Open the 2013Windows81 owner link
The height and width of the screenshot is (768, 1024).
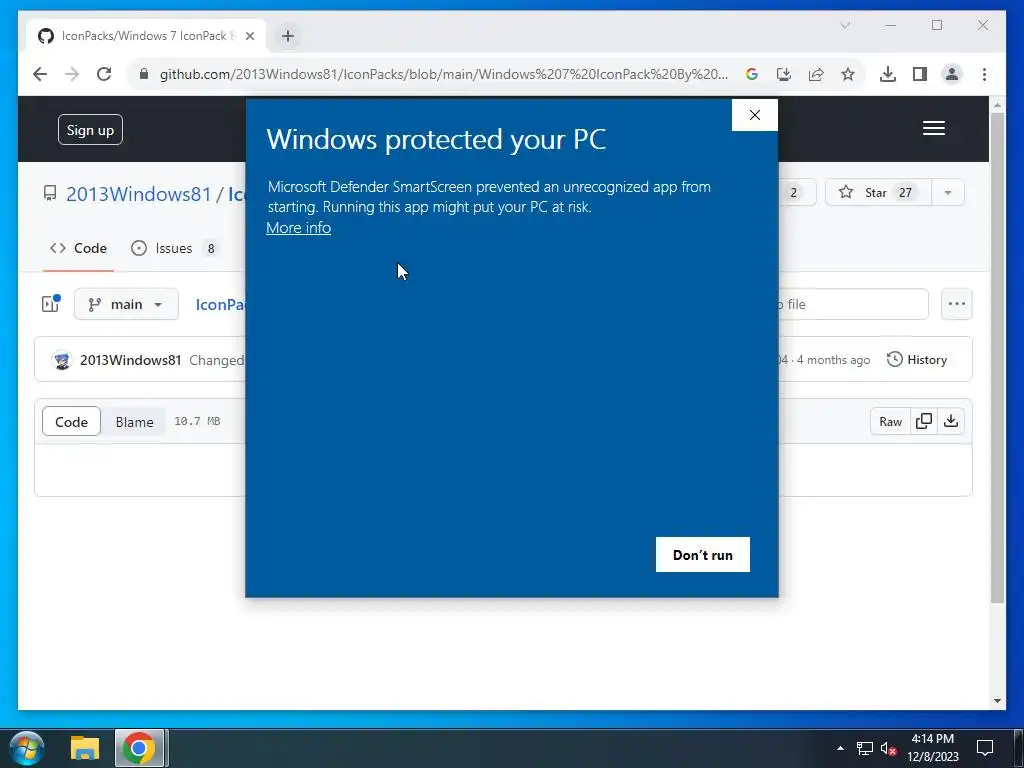click(x=138, y=194)
